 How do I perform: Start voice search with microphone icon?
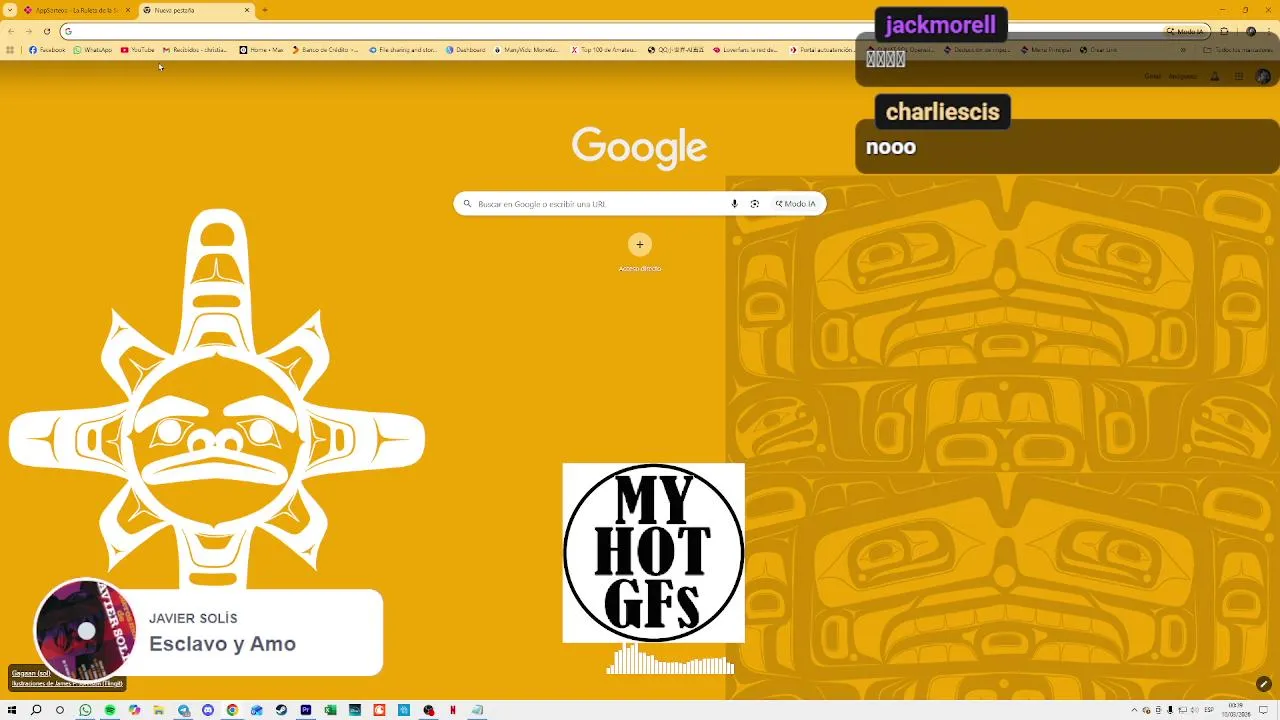click(734, 203)
